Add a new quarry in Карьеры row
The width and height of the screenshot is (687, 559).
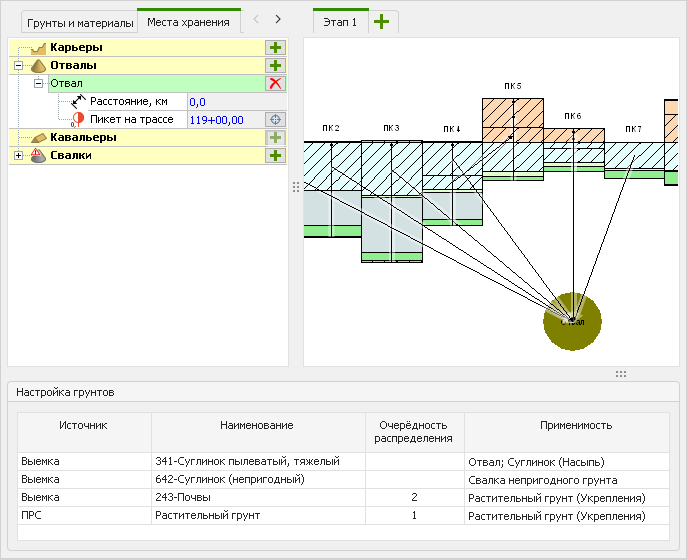pyautogui.click(x=275, y=47)
